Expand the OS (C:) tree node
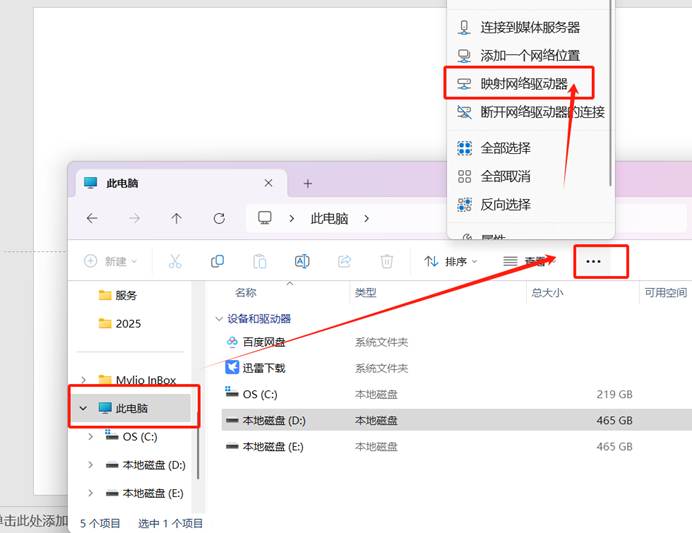The height and width of the screenshot is (533, 692). (x=91, y=437)
